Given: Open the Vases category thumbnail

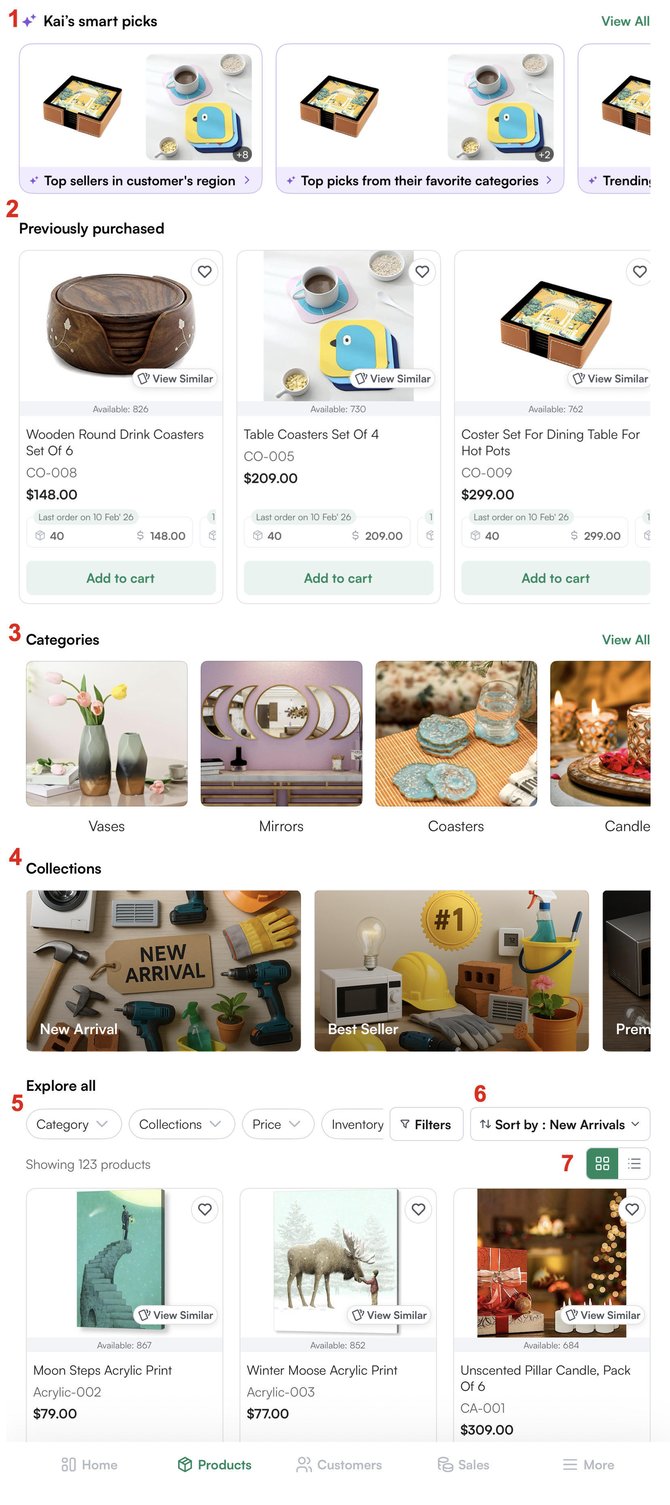Looking at the screenshot, I should [x=107, y=734].
